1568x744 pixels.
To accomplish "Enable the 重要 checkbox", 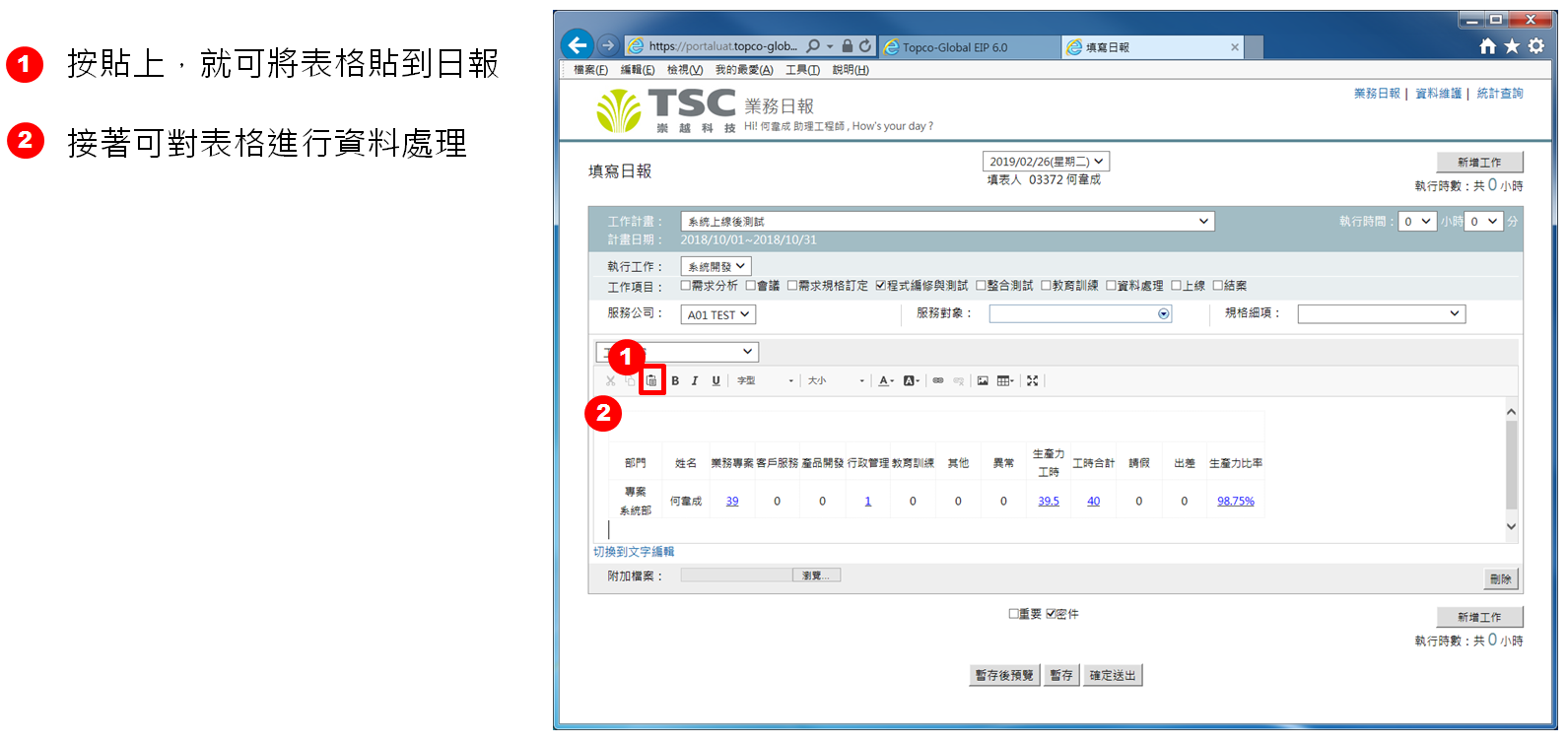I will [1013, 614].
